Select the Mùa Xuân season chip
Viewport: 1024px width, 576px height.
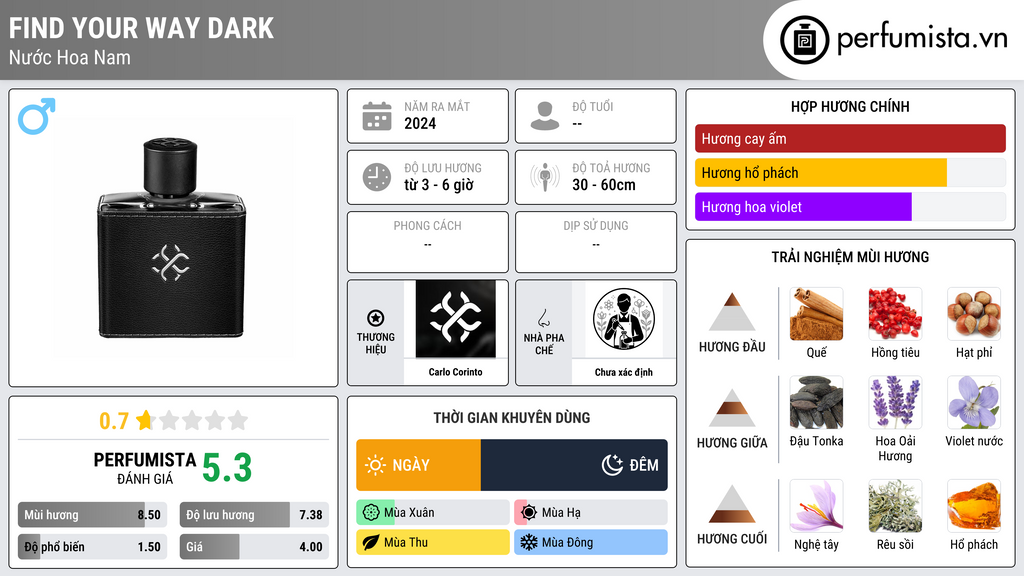433,513
